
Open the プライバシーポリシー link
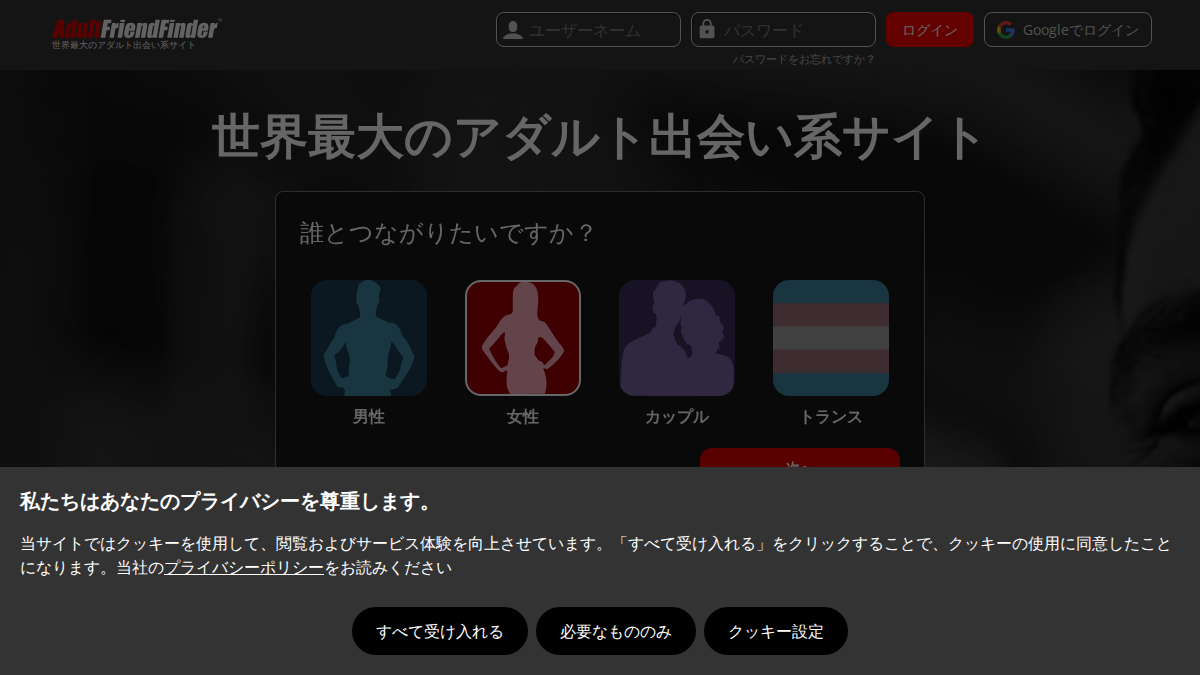[244, 568]
